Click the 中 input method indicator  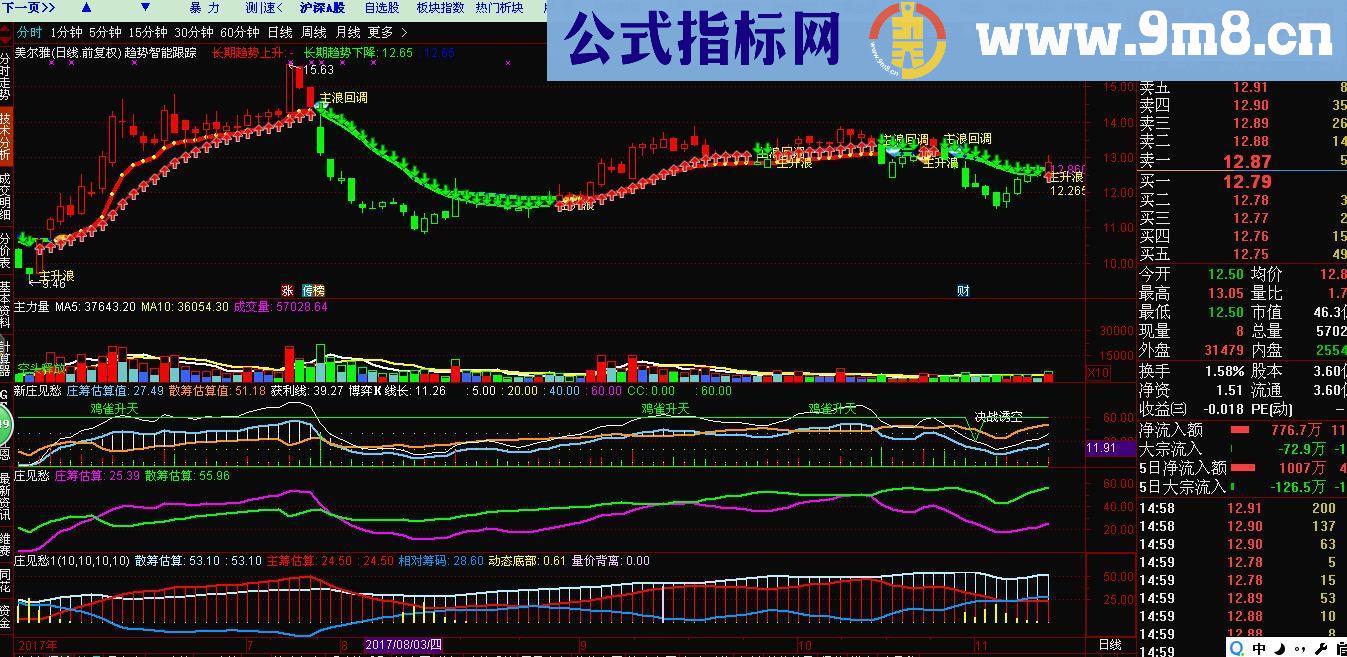point(1260,646)
